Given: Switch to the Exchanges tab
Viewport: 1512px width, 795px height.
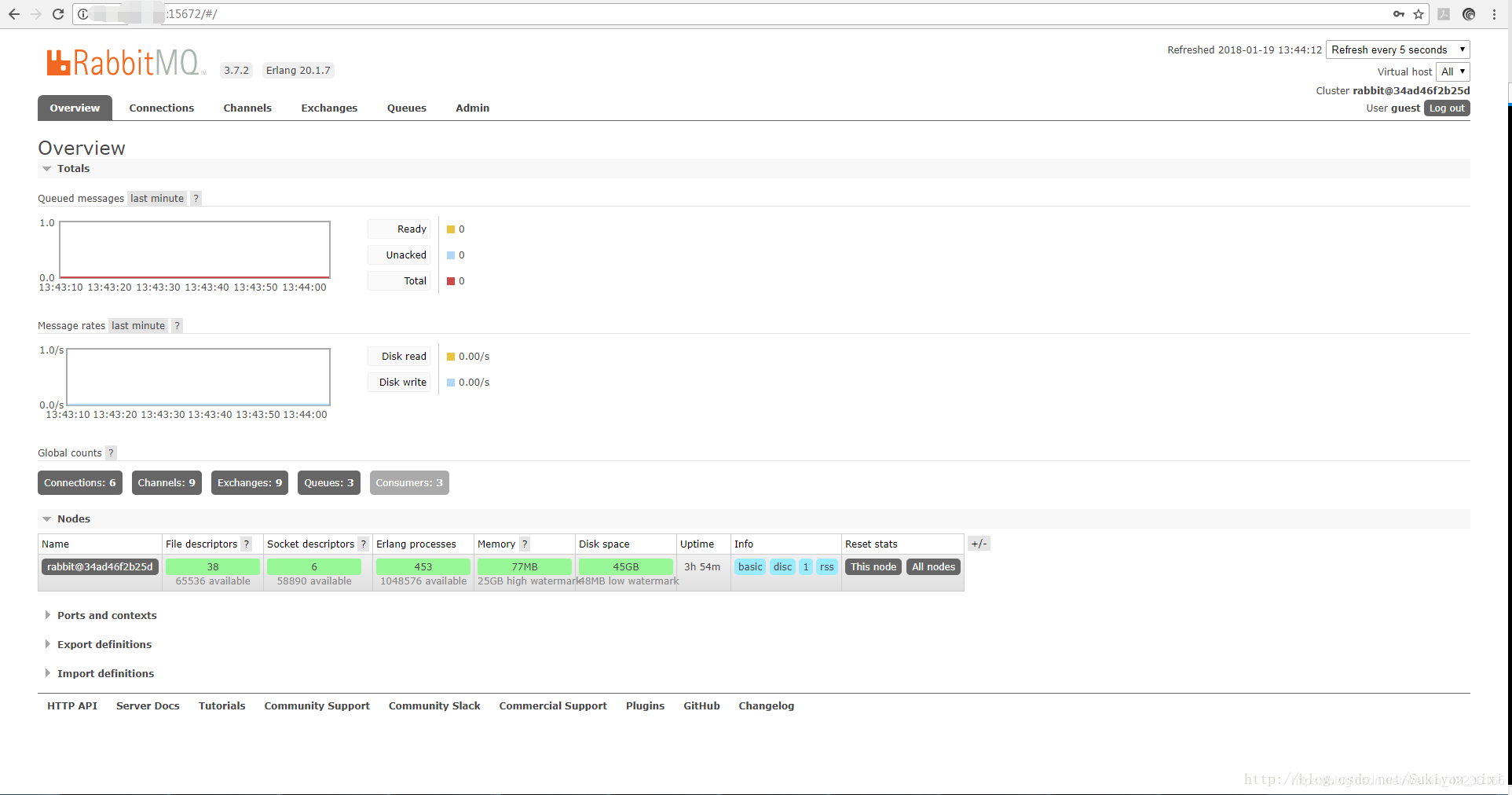Looking at the screenshot, I should [x=329, y=108].
